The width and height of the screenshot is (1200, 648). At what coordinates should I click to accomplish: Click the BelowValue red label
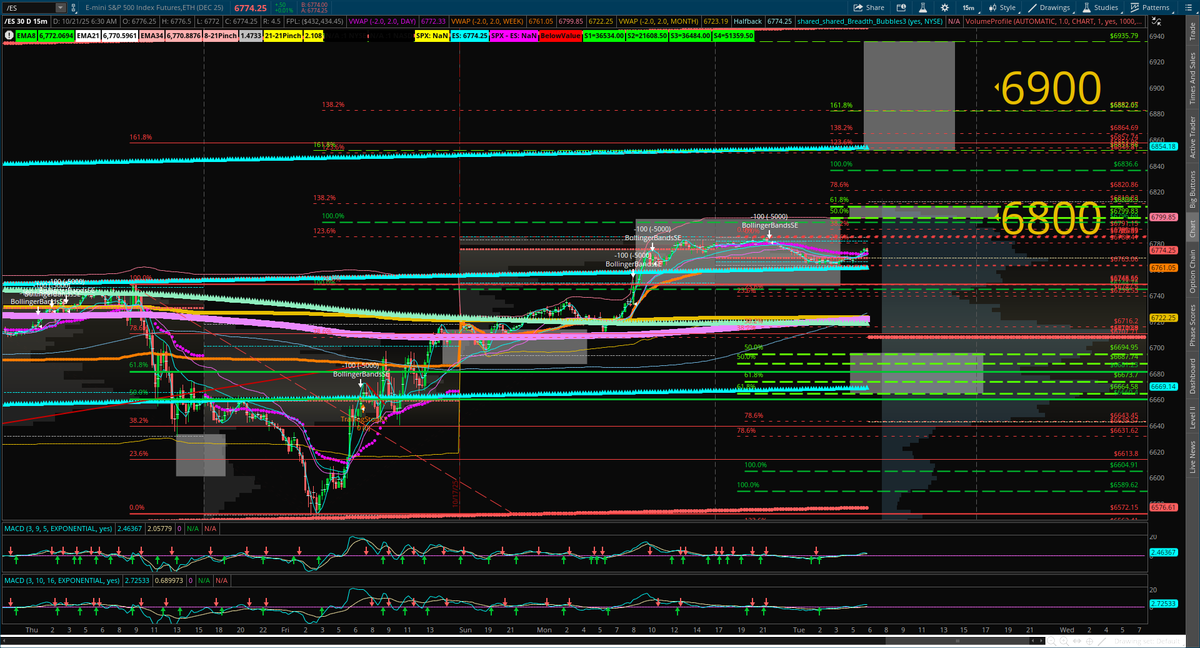(x=560, y=36)
